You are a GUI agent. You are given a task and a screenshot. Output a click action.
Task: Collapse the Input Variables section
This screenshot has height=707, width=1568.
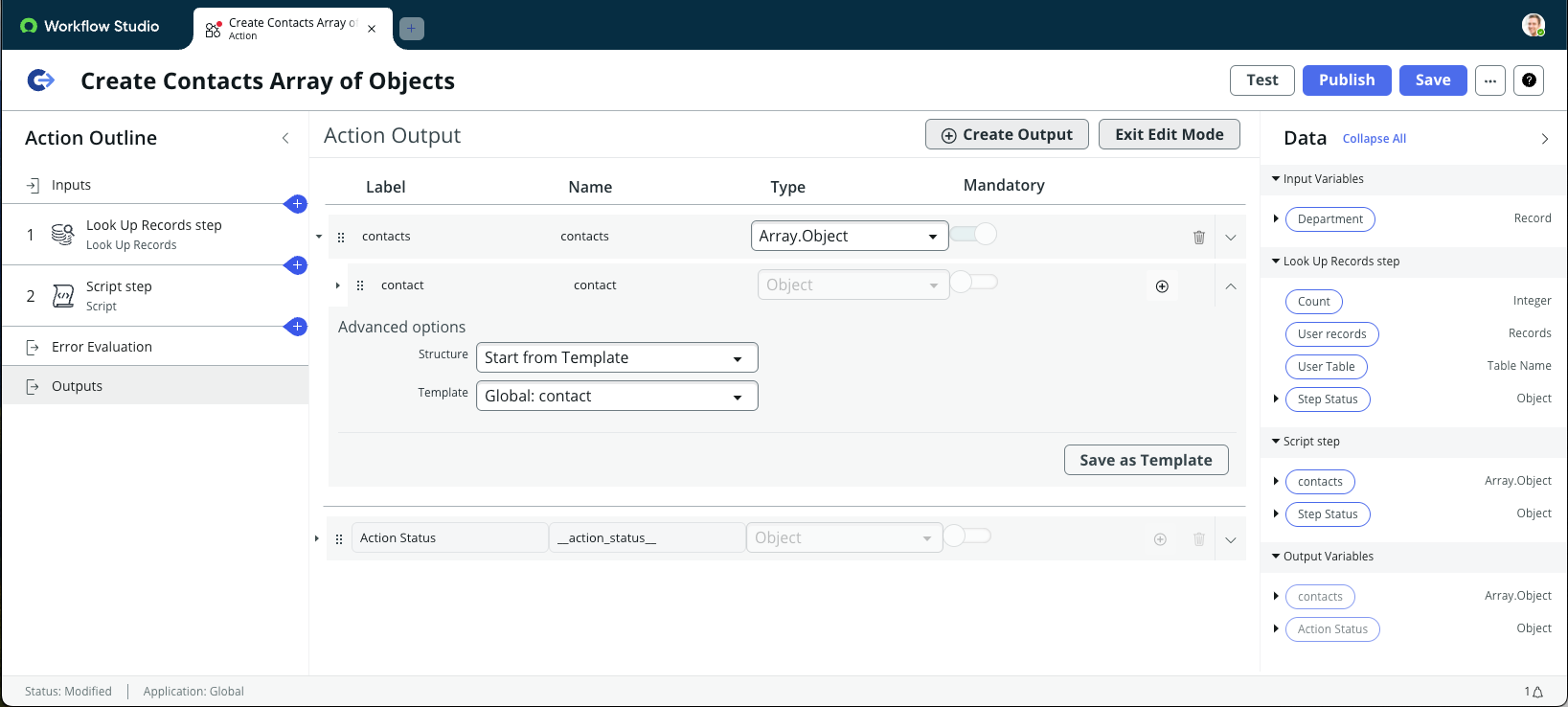pos(1276,178)
